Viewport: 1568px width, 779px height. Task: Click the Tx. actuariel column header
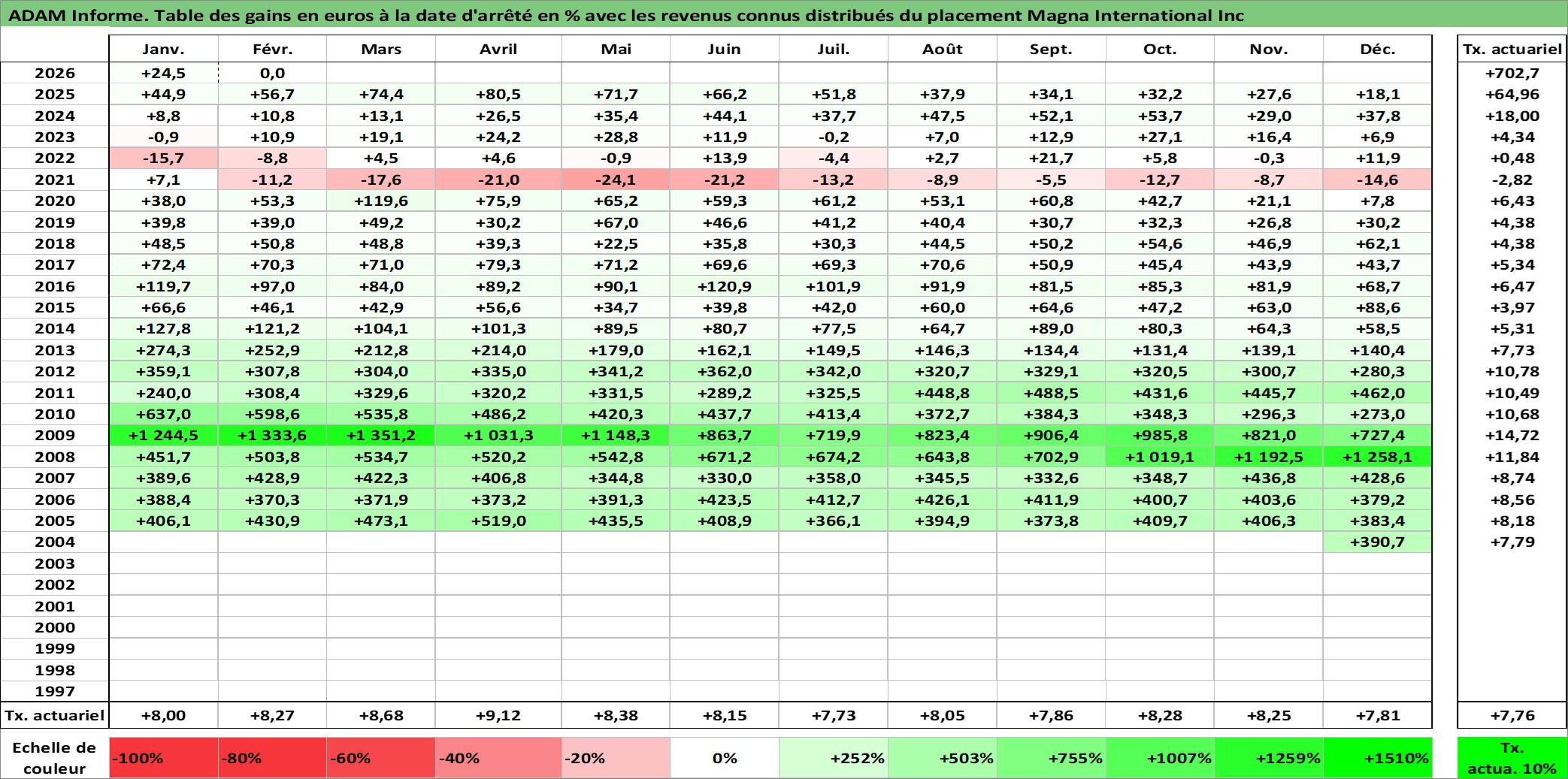[1512, 49]
